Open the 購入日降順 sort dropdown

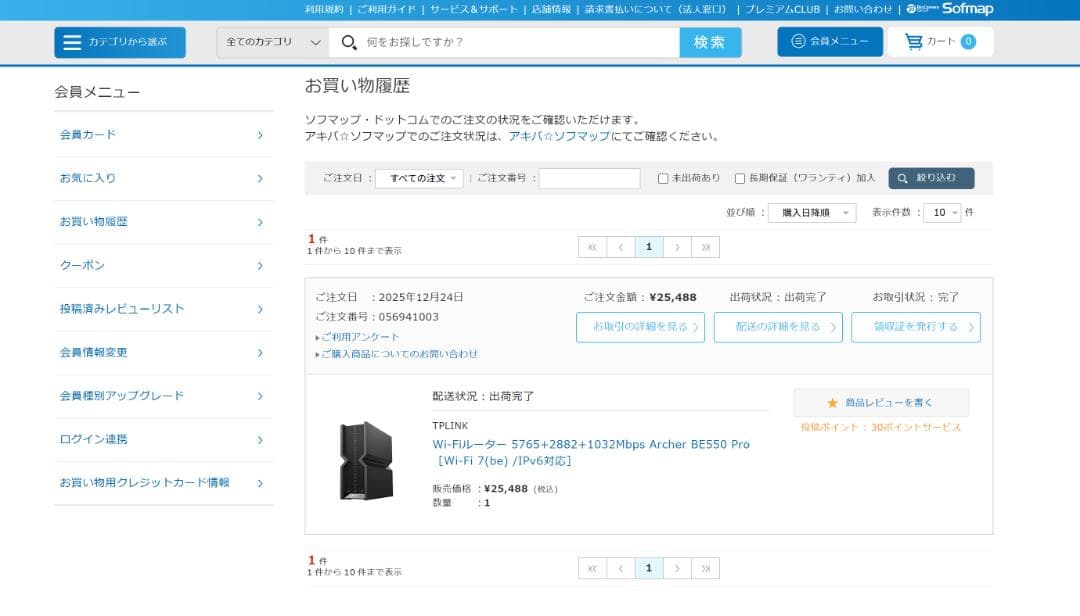(x=812, y=213)
